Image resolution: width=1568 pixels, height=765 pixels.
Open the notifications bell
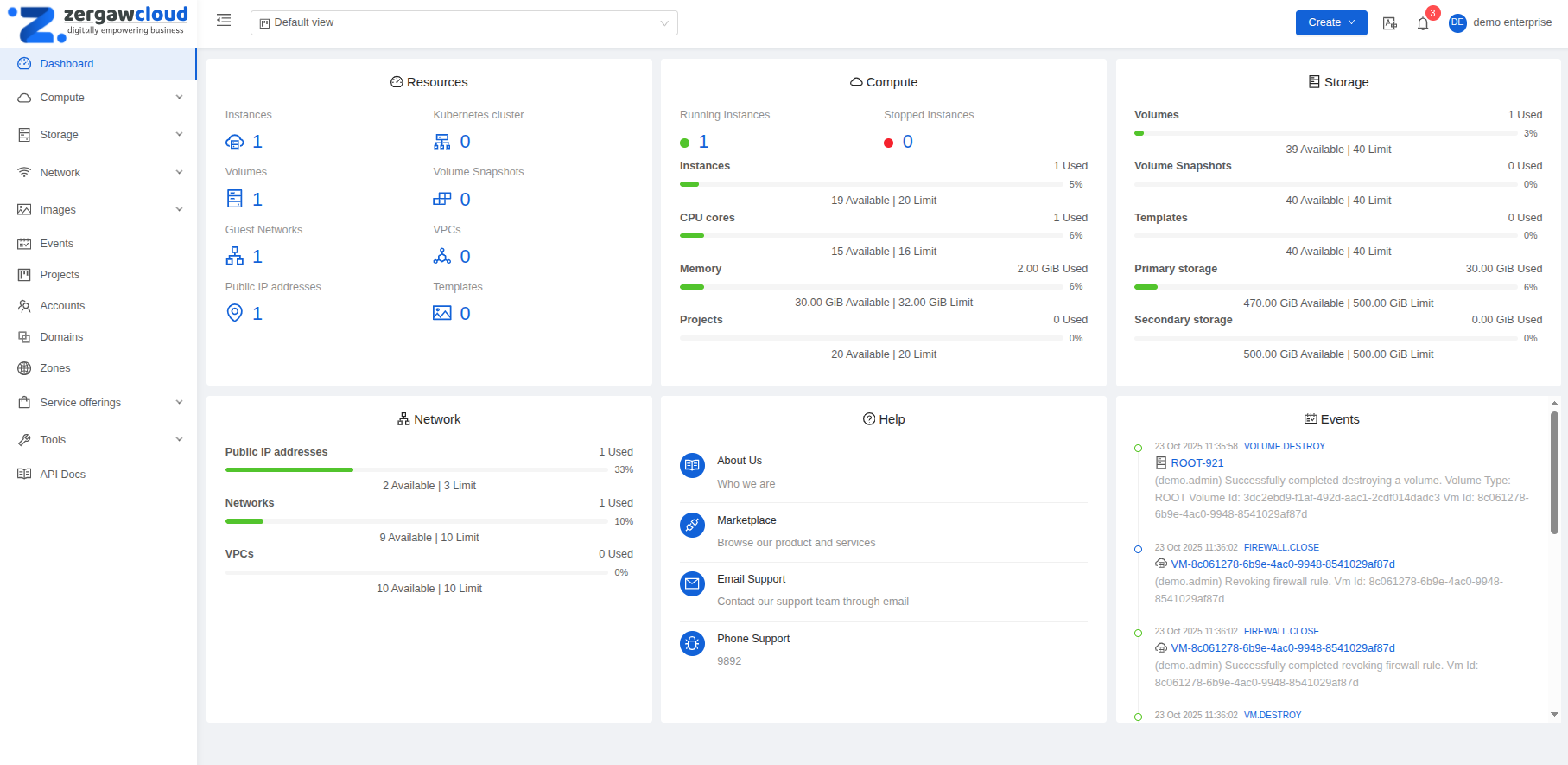(x=1423, y=23)
